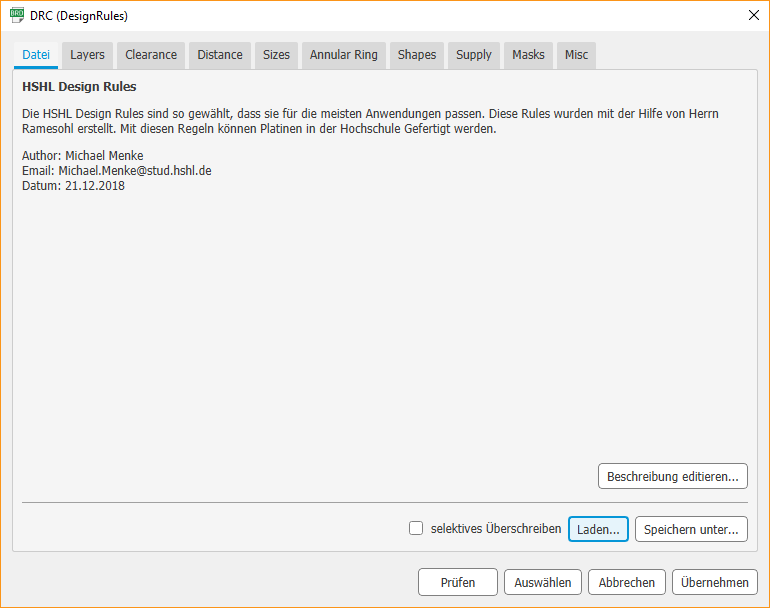This screenshot has height=608, width=770.
Task: Enable the selektives Überschreiben checkbox
Action: point(416,529)
